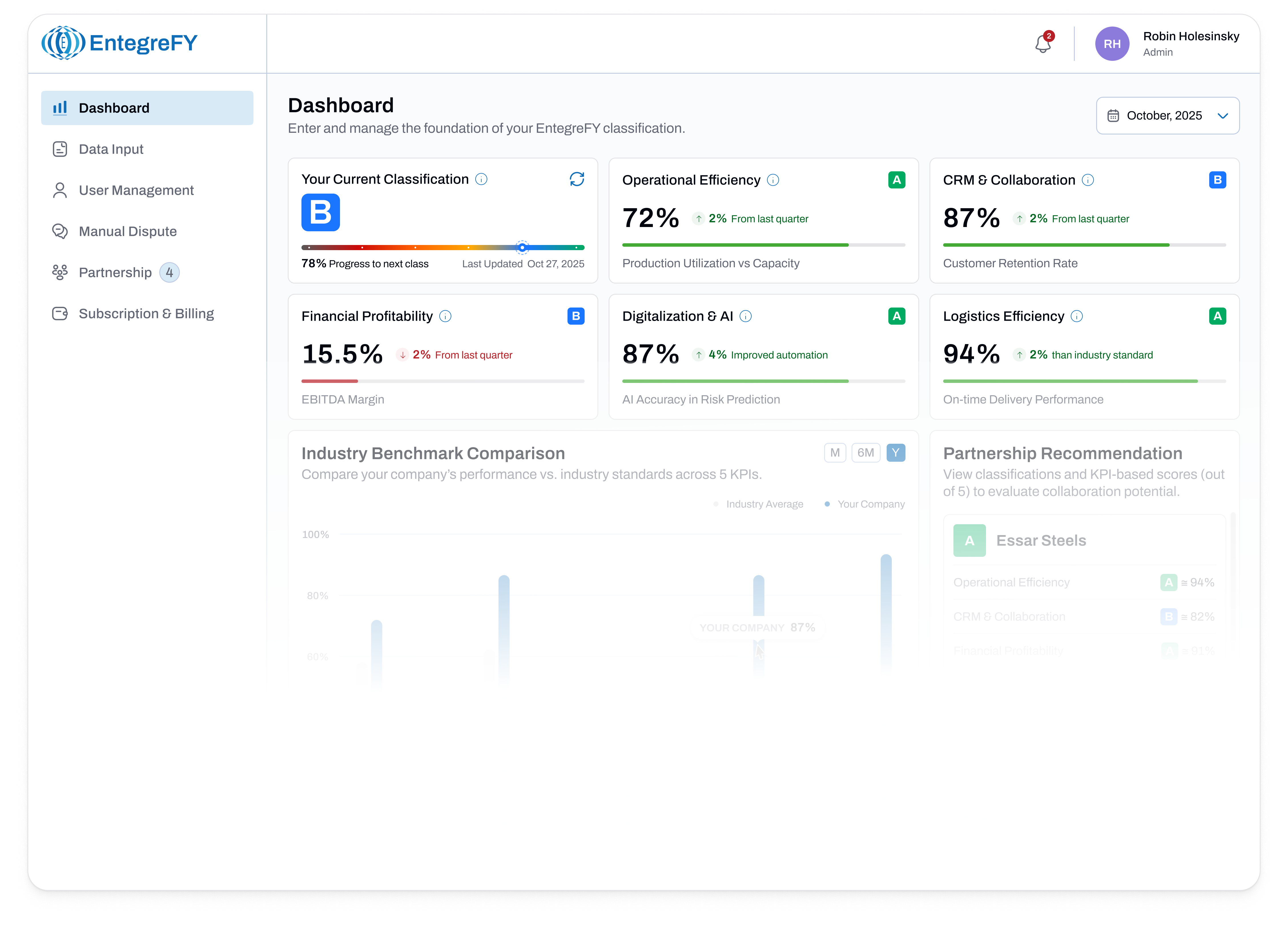Open the User Management menu item
The height and width of the screenshot is (932, 1288).
coord(147,190)
